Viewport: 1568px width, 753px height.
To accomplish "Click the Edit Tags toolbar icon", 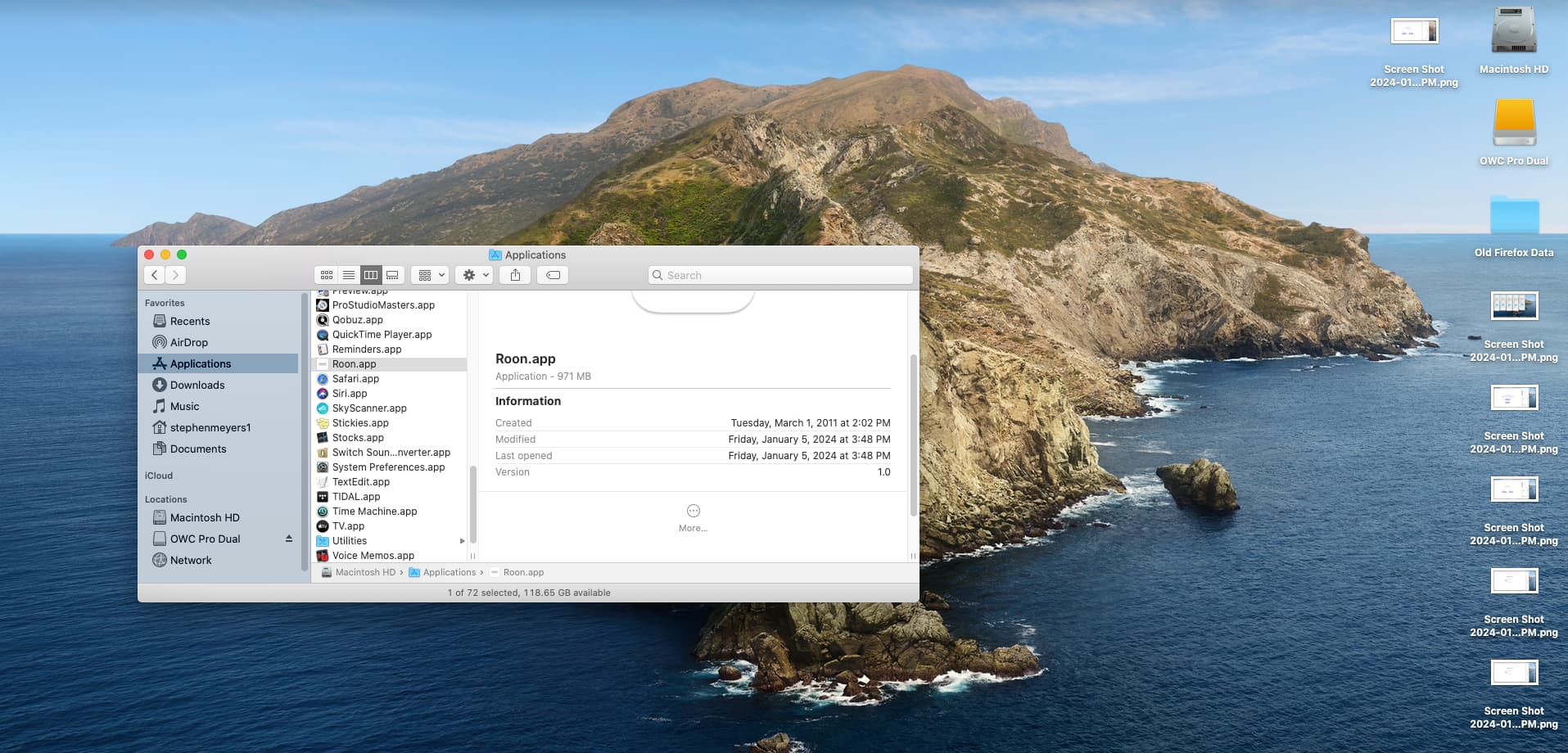I will [553, 275].
